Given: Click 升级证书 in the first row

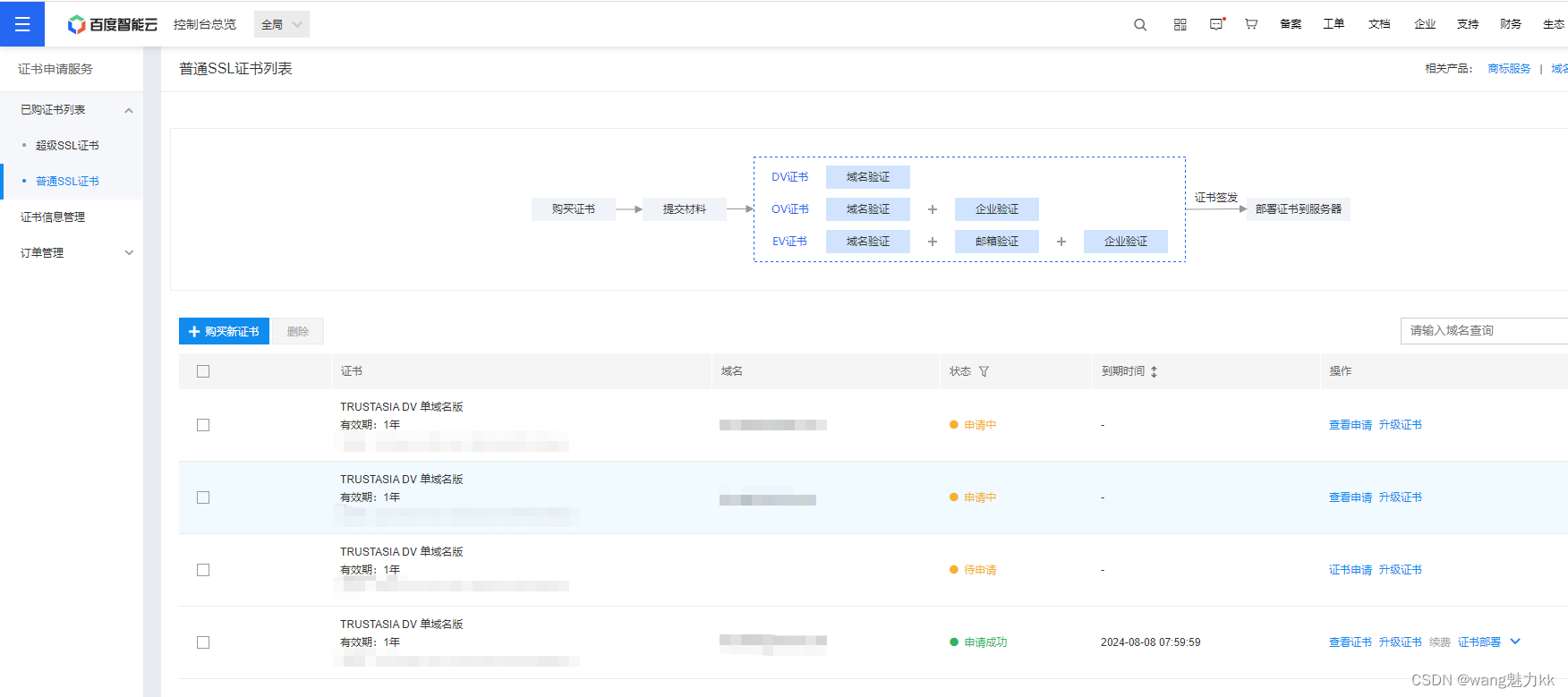Looking at the screenshot, I should tap(1400, 425).
